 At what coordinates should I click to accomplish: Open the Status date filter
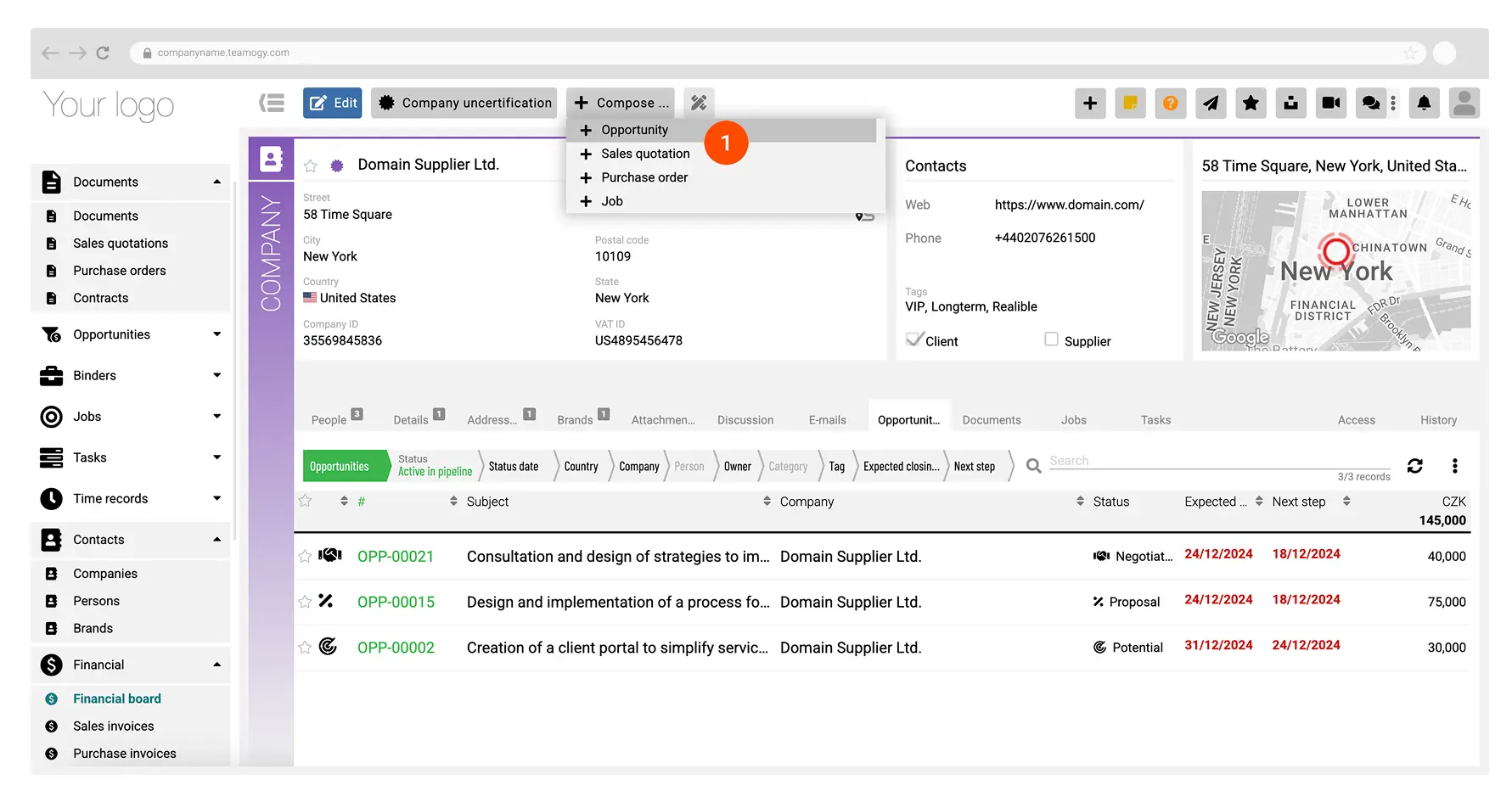(514, 466)
